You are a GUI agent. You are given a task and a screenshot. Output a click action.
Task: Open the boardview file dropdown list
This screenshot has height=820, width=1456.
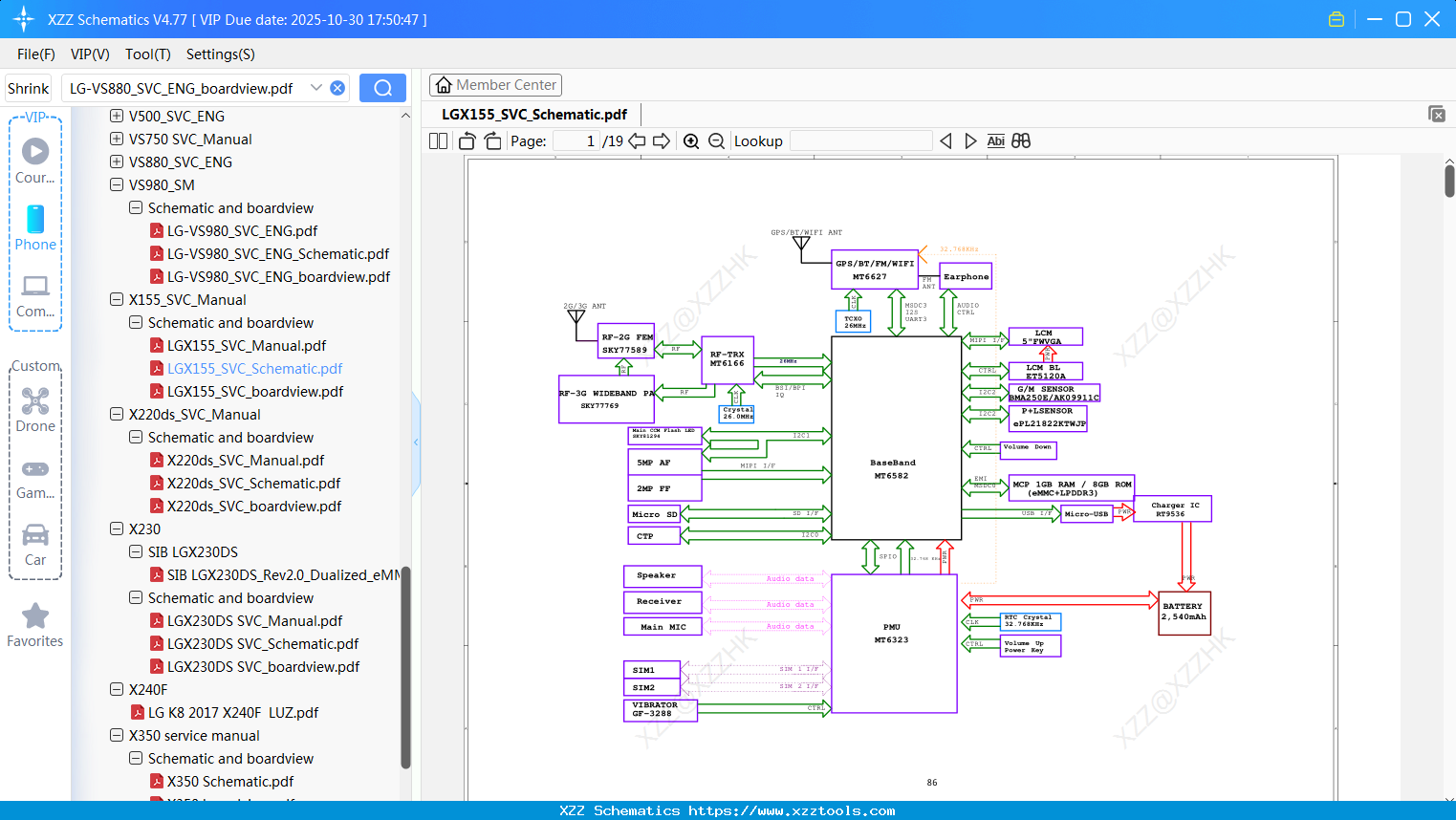pyautogui.click(x=316, y=87)
